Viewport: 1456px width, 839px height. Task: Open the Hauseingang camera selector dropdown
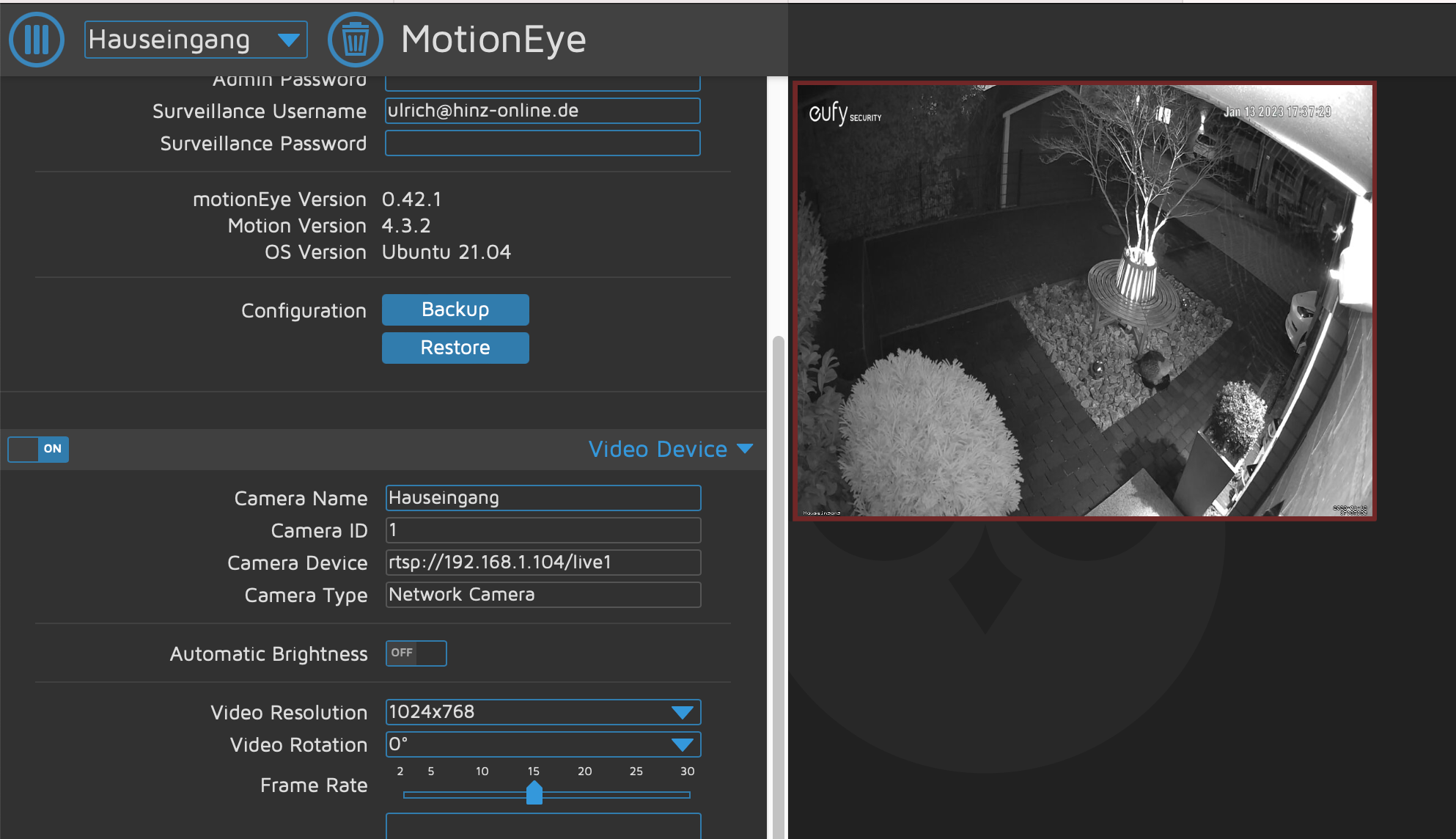coord(196,40)
